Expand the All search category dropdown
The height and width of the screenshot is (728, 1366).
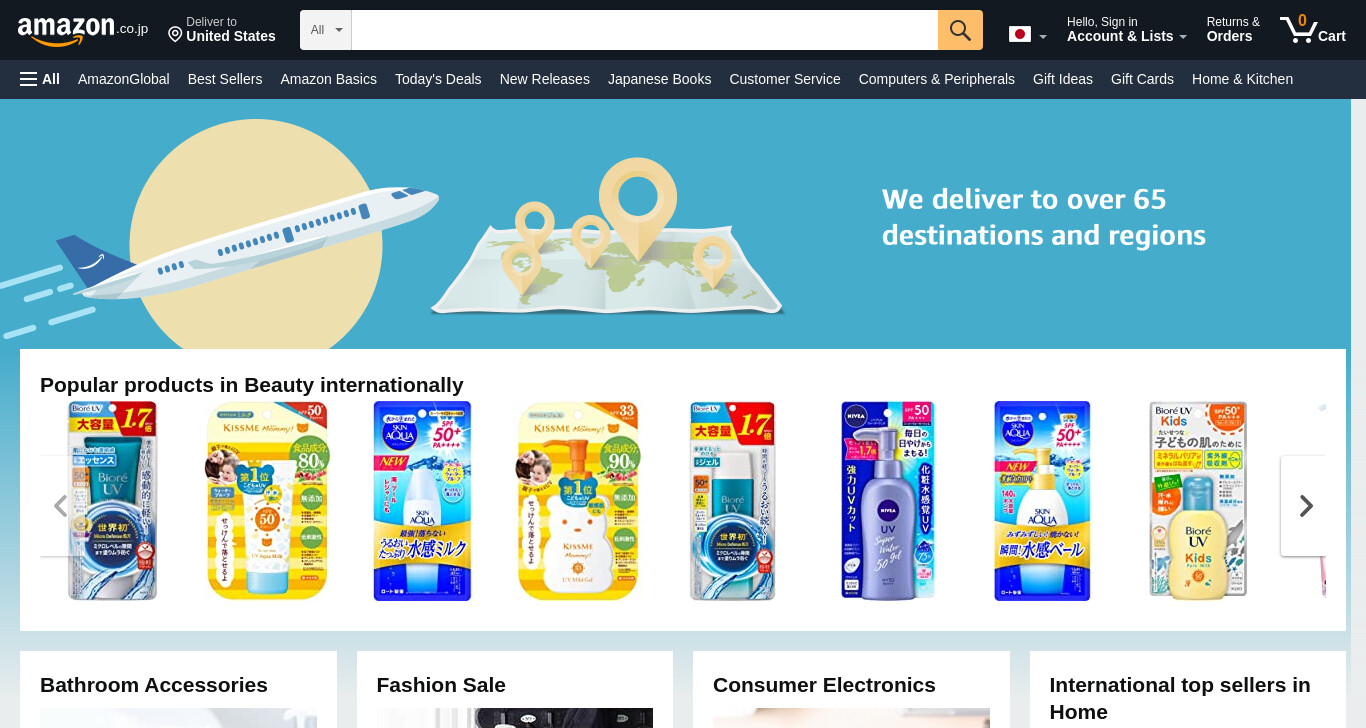pyautogui.click(x=326, y=30)
